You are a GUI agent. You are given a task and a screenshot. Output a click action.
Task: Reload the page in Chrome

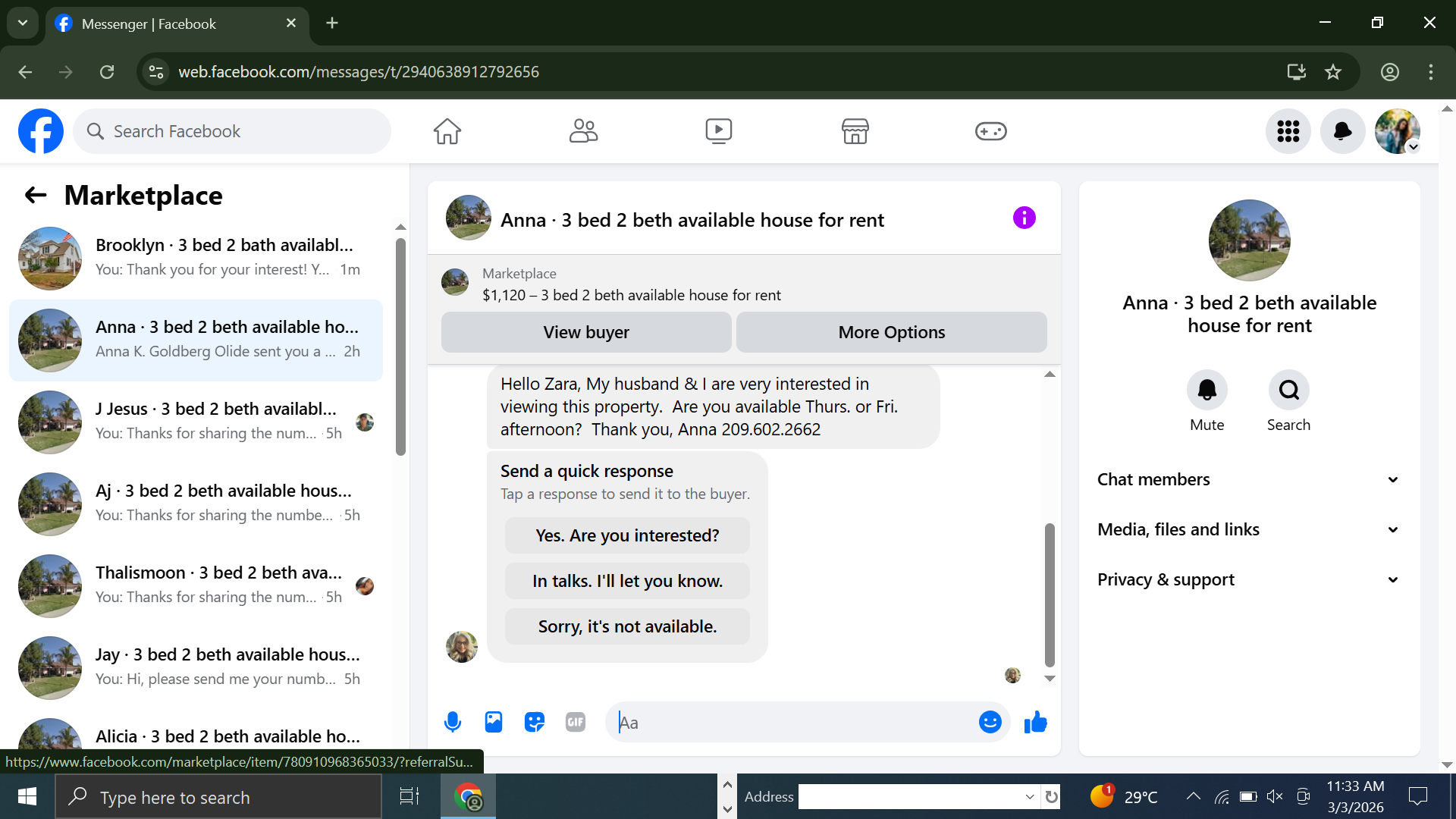107,72
